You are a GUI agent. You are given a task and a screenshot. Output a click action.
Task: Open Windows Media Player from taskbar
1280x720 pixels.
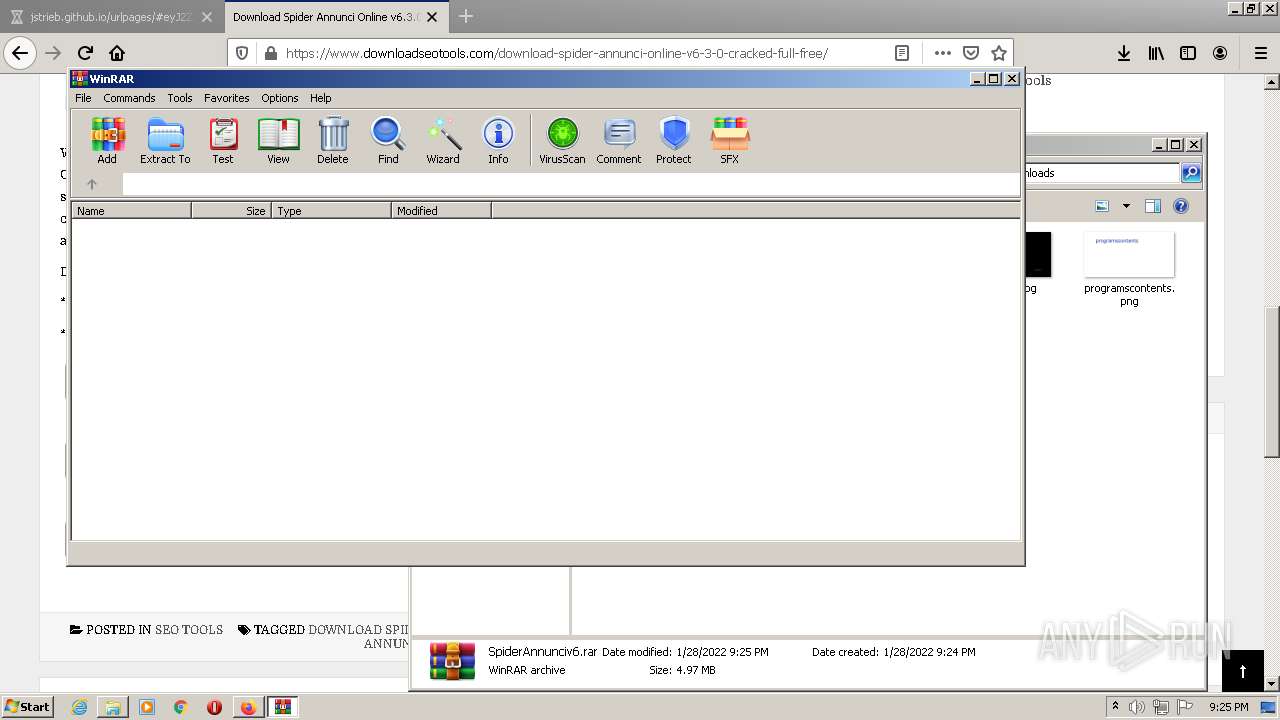(147, 707)
